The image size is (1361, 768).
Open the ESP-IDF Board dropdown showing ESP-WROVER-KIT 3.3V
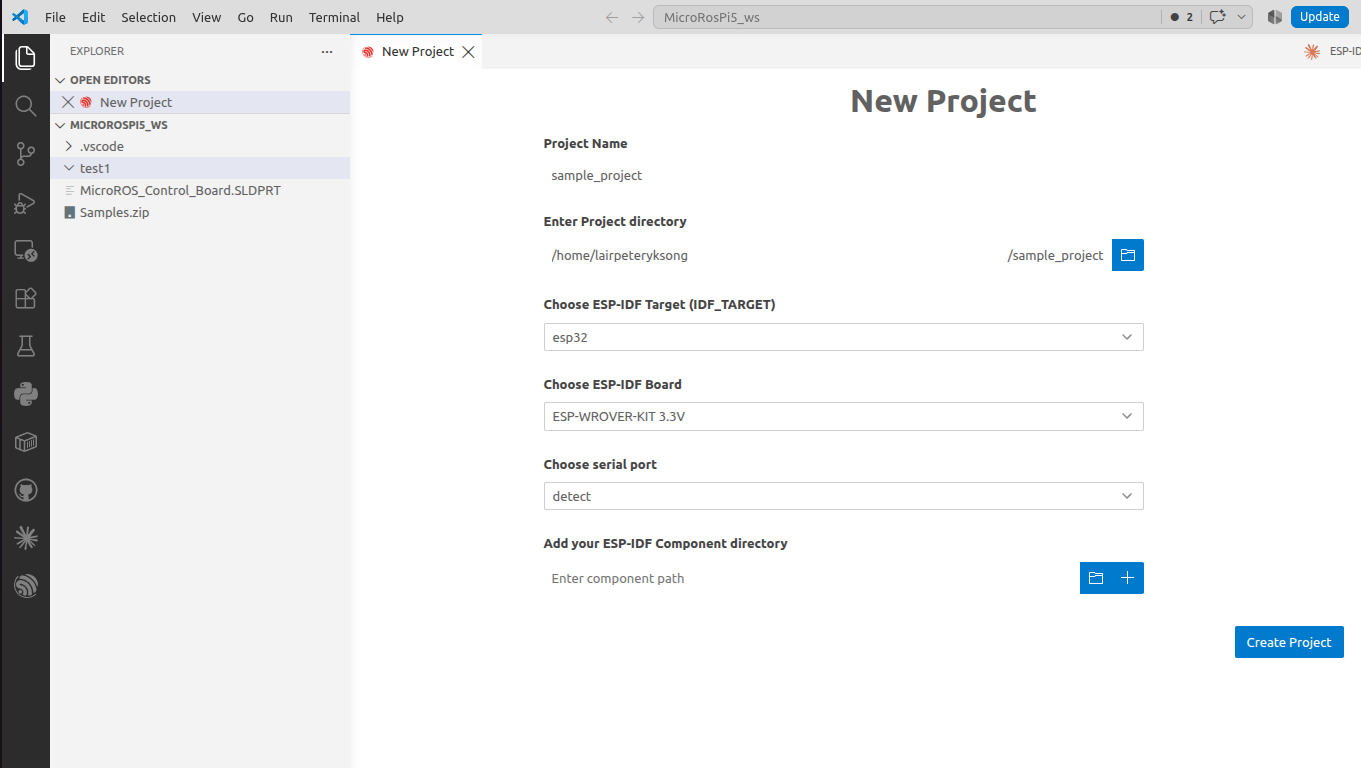843,416
